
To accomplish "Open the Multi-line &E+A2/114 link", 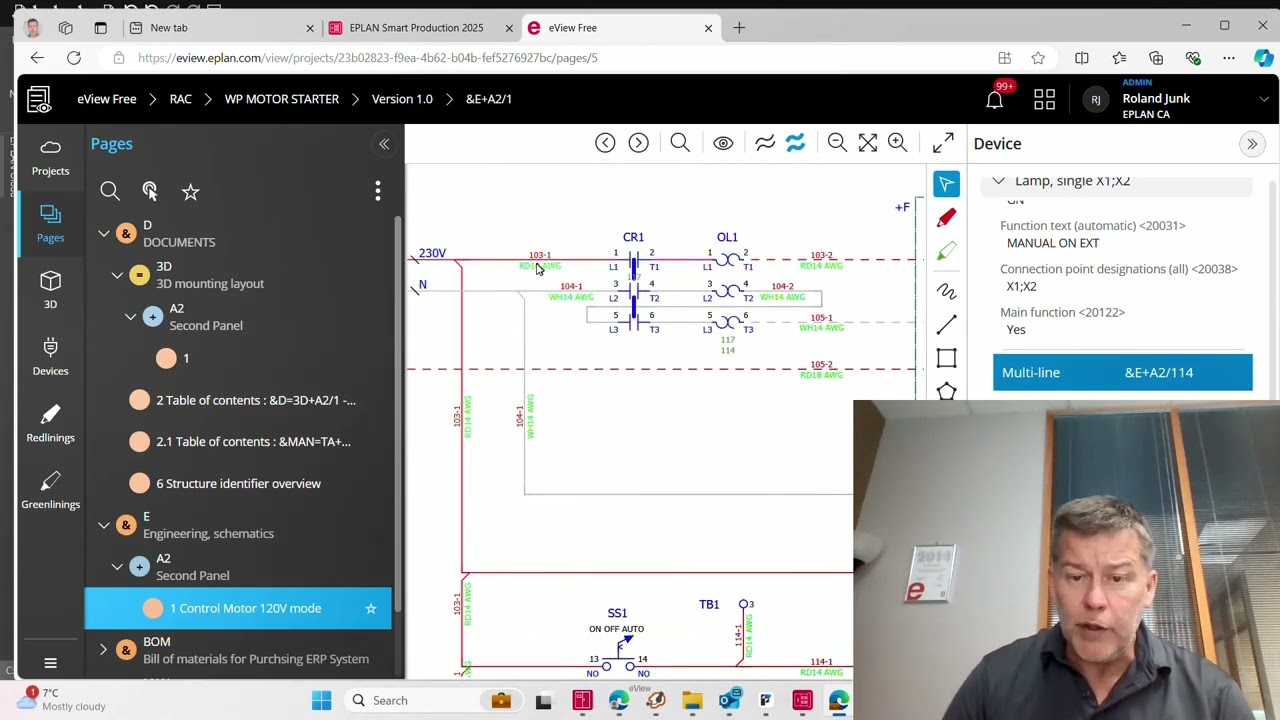I will tap(1122, 372).
